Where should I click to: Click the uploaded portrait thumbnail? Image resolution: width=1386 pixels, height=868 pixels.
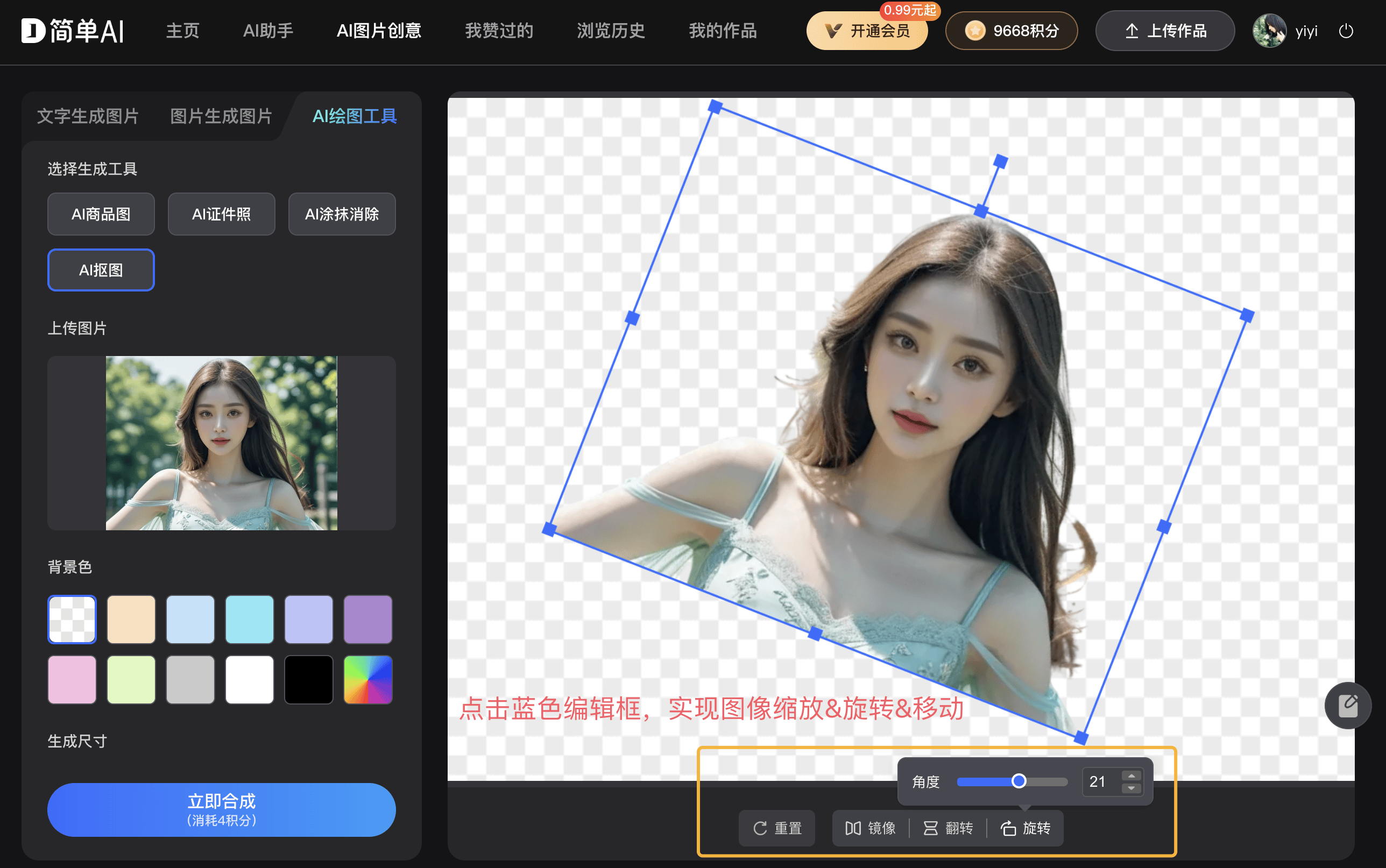coord(221,444)
